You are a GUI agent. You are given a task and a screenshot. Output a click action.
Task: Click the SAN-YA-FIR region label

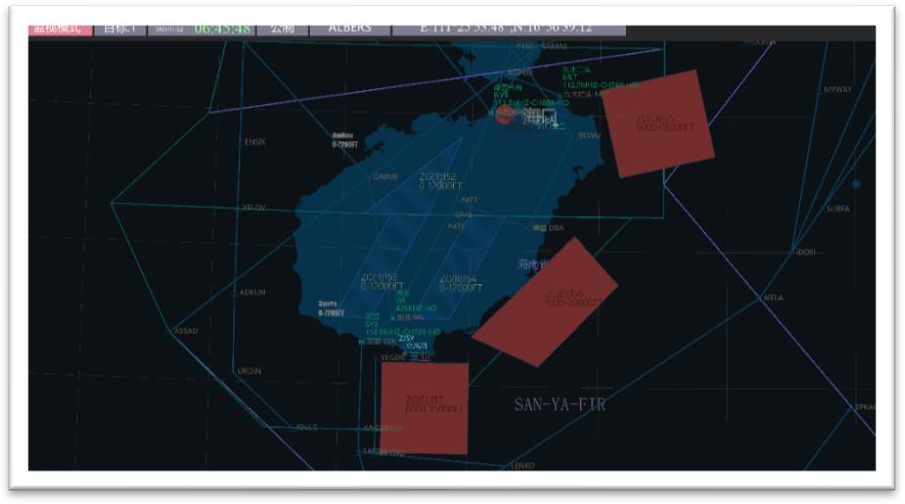pos(560,405)
